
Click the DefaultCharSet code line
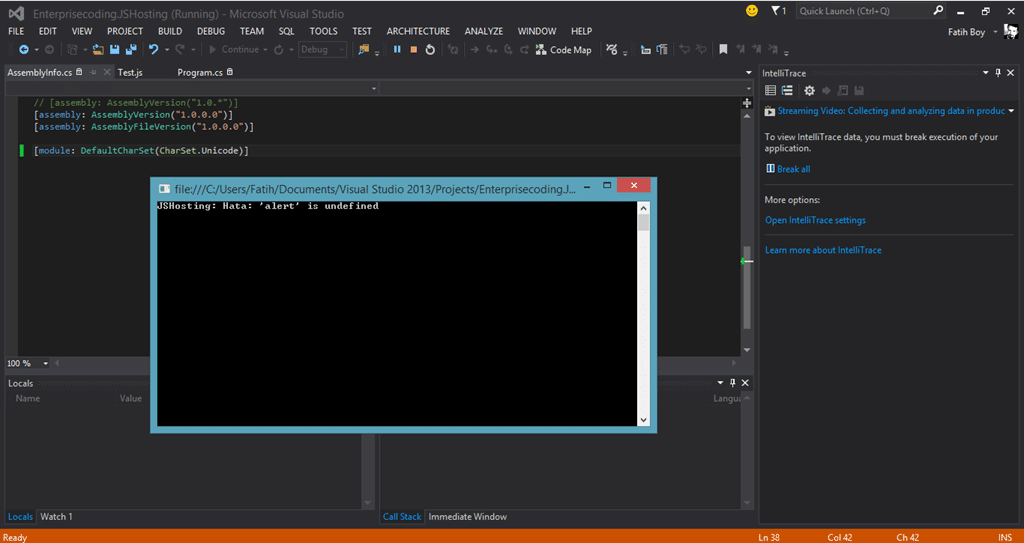[141, 151]
